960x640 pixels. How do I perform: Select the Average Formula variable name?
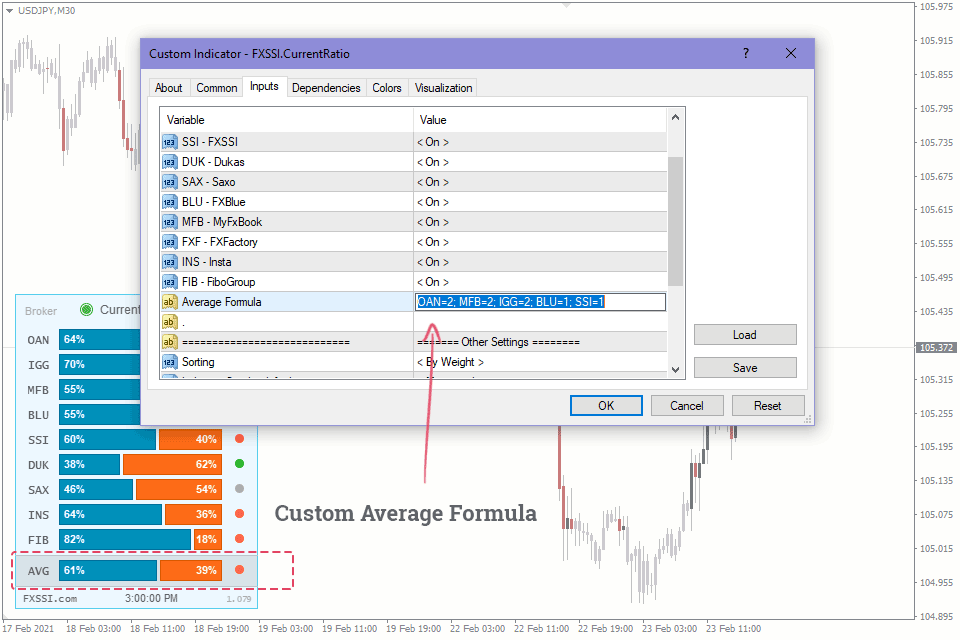click(222, 302)
